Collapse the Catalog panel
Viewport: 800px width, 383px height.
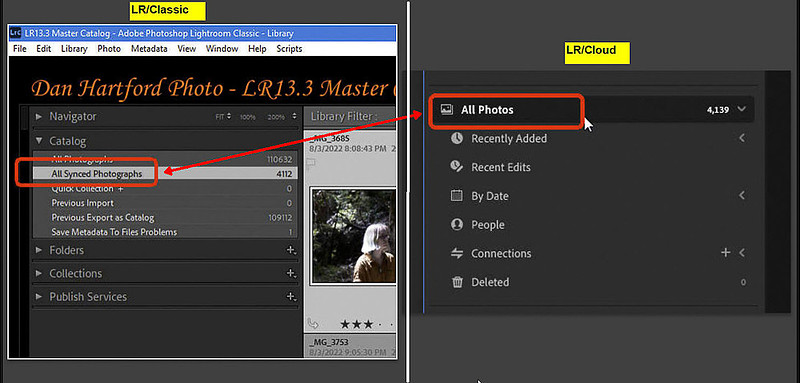click(39, 141)
